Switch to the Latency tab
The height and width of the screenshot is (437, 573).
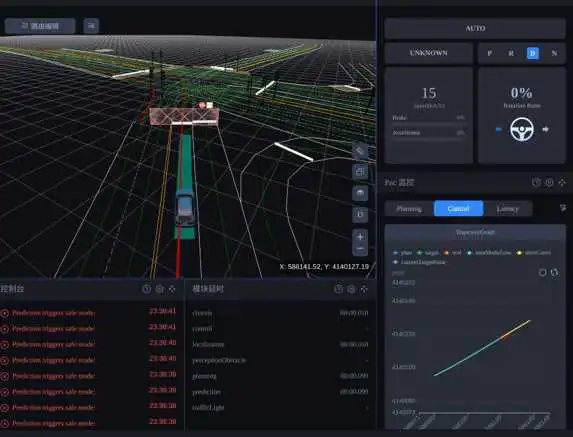click(508, 209)
